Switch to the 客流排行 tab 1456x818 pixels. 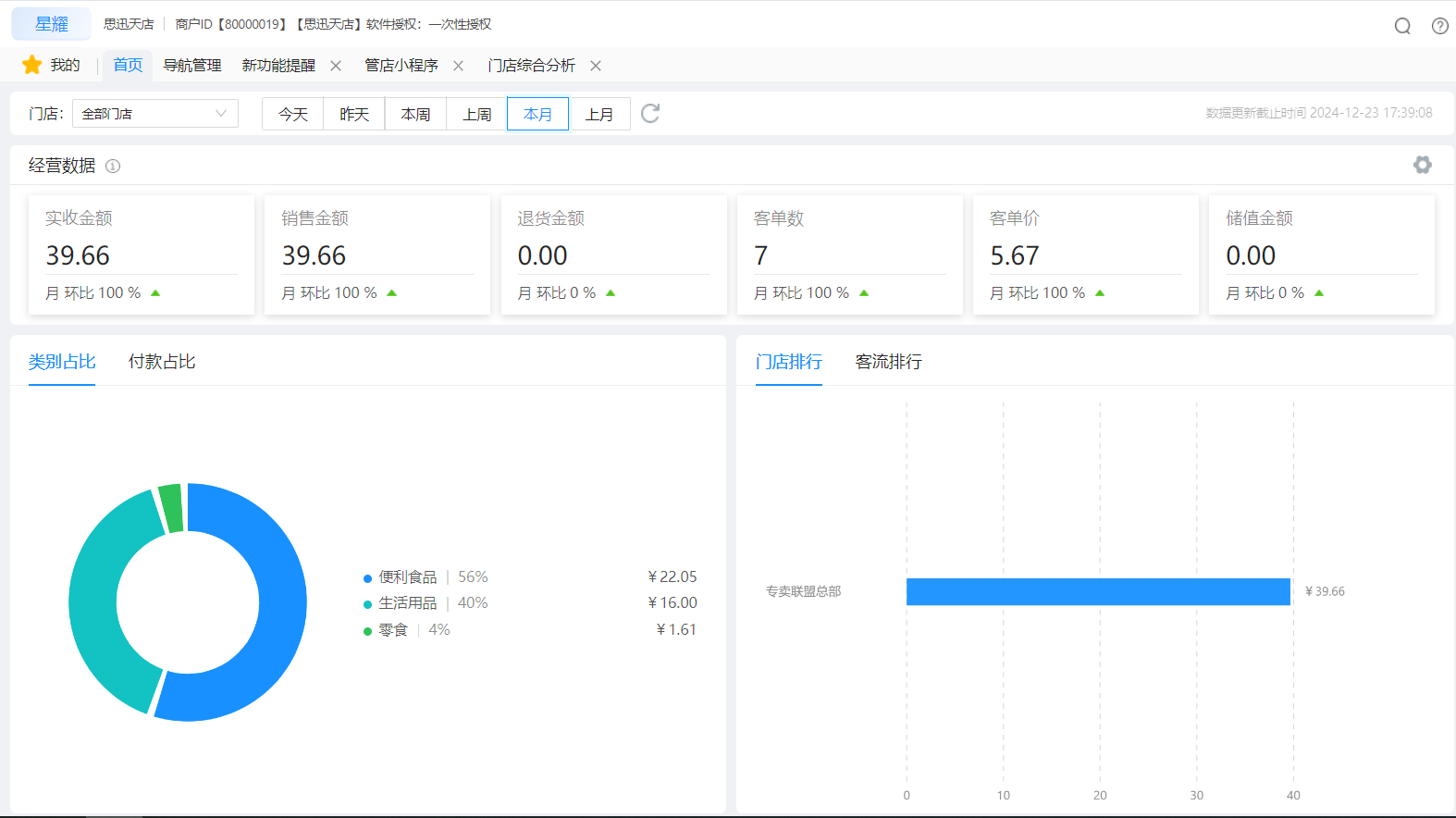click(x=888, y=362)
